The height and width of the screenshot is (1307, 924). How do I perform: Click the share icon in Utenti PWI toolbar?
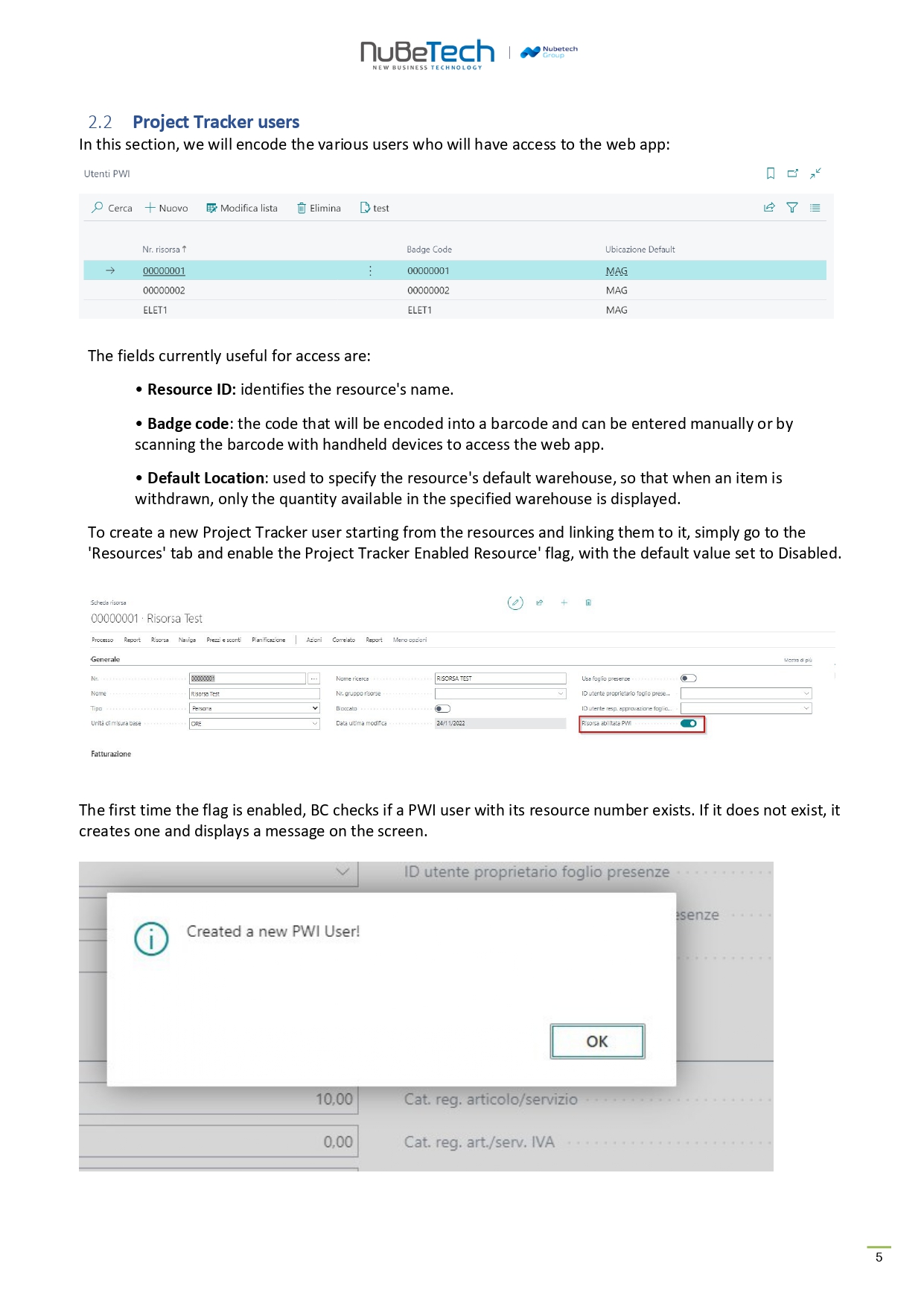(769, 208)
